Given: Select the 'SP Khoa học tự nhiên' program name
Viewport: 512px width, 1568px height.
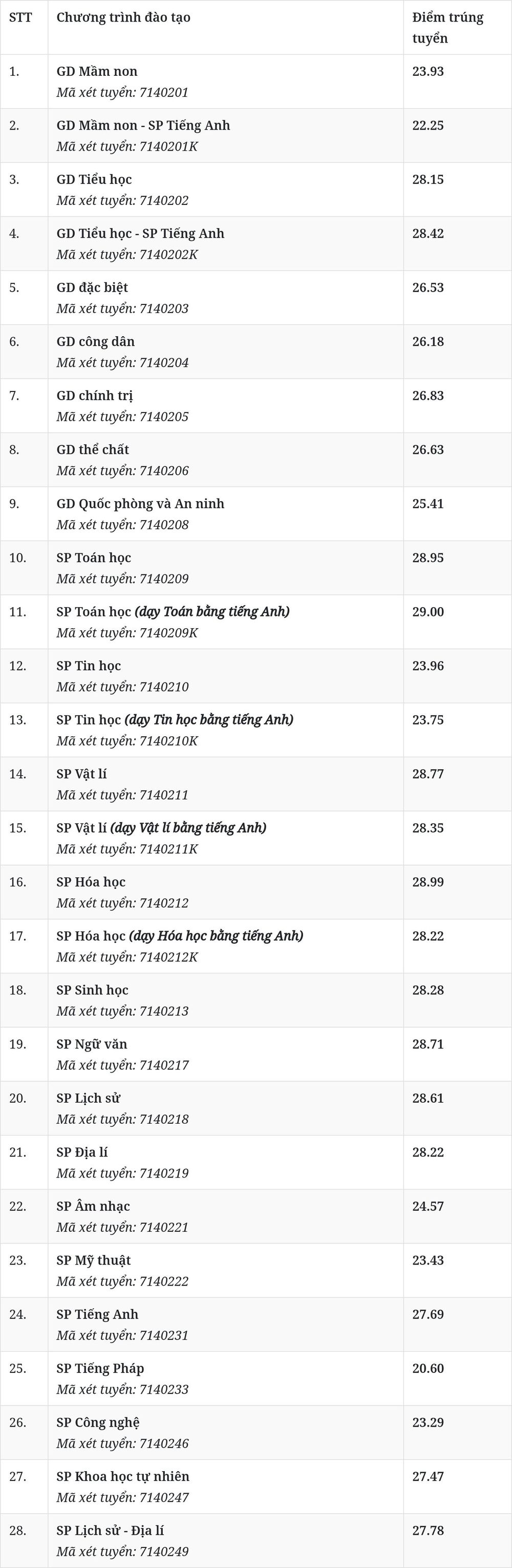Looking at the screenshot, I should 123,1477.
